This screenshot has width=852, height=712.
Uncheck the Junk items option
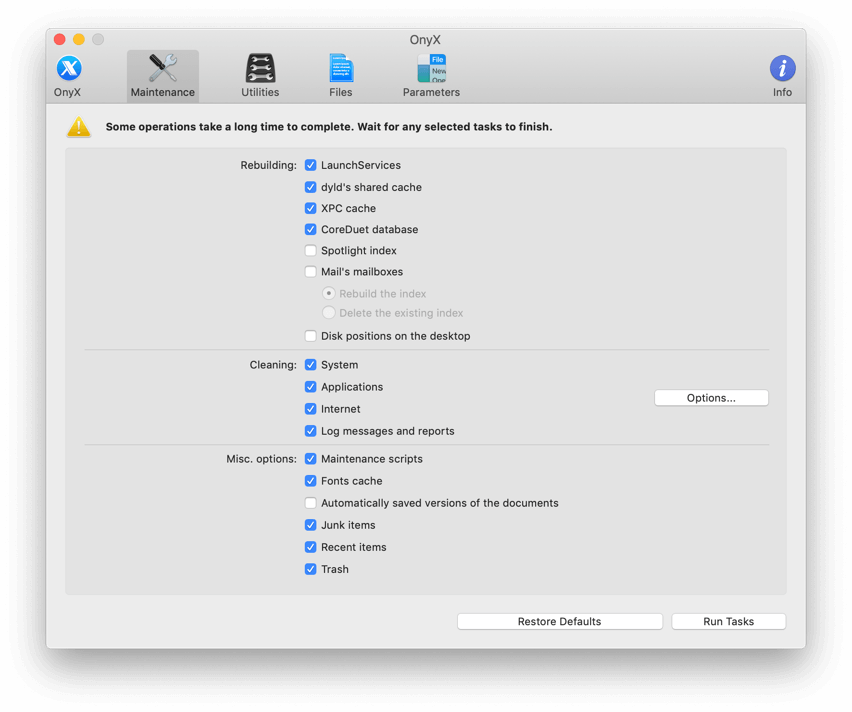[x=311, y=525]
